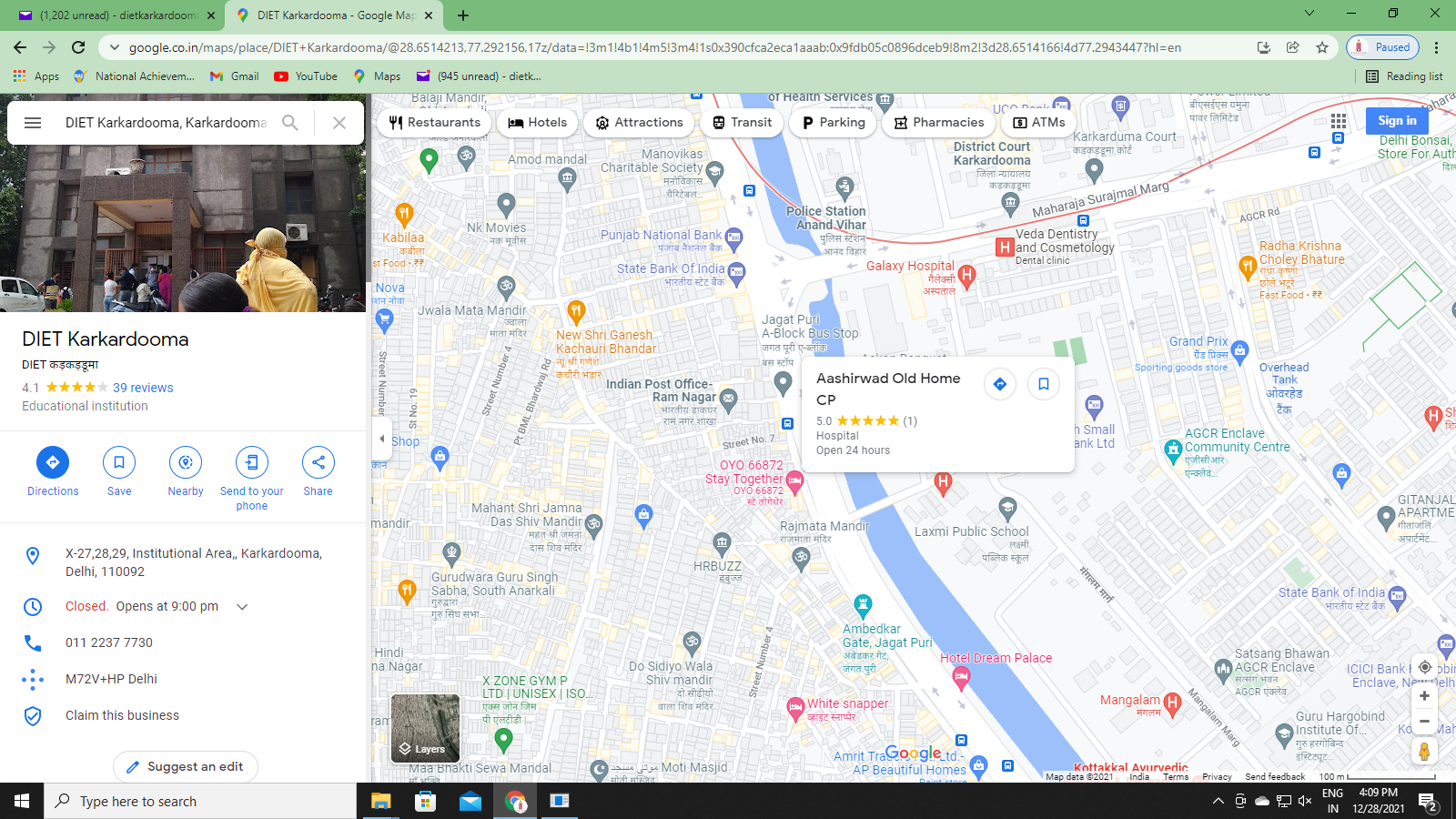The height and width of the screenshot is (819, 1456).
Task: Click Suggest an edit button
Action: [186, 767]
